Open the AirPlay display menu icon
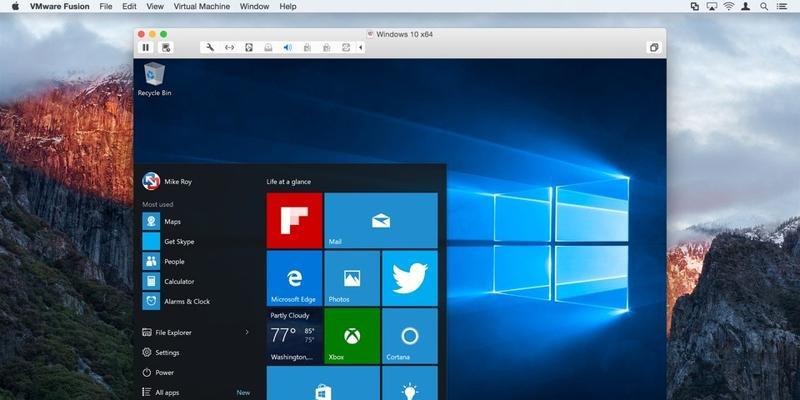800x400 pixels. click(x=712, y=6)
